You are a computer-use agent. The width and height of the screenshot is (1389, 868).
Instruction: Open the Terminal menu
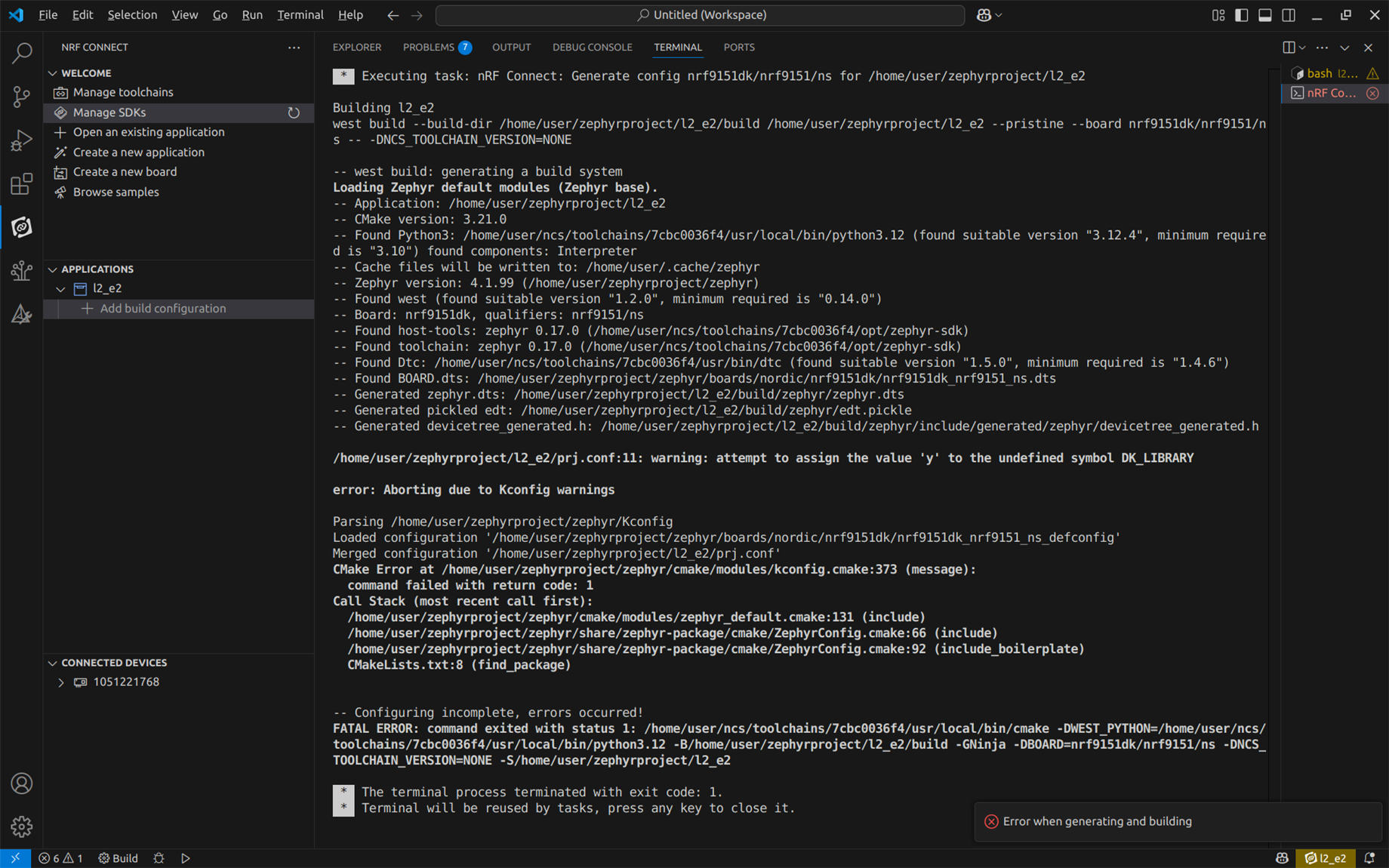(x=300, y=15)
